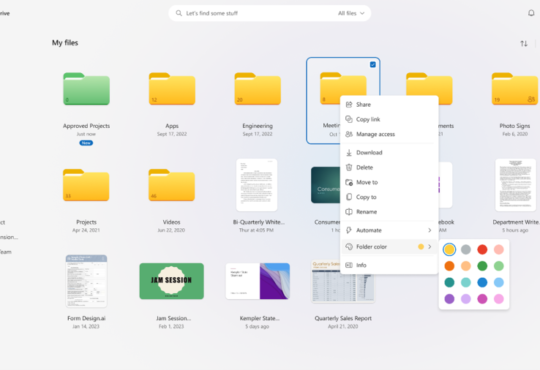Pick the light teal color swatch
Image resolution: width=540 pixels, height=370 pixels.
coord(466,282)
